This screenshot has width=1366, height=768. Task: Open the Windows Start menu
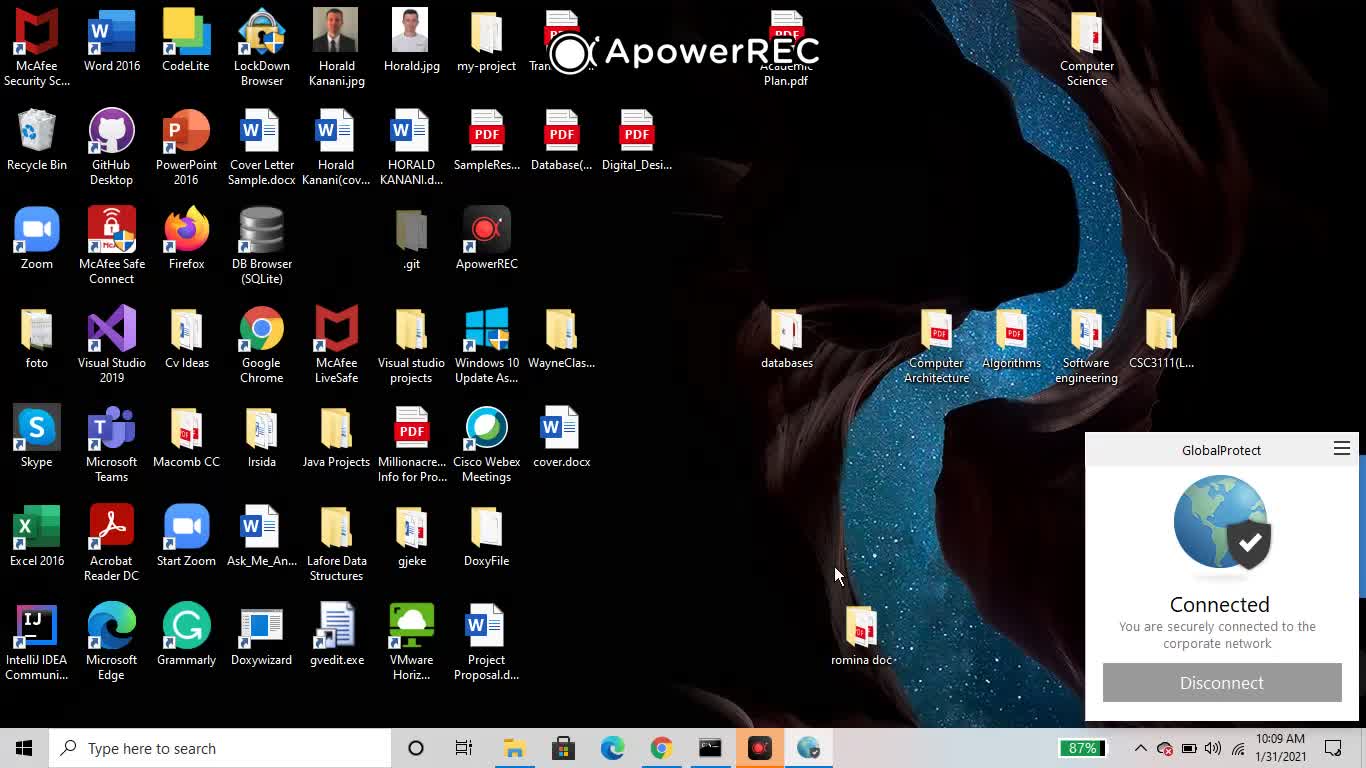coord(24,748)
